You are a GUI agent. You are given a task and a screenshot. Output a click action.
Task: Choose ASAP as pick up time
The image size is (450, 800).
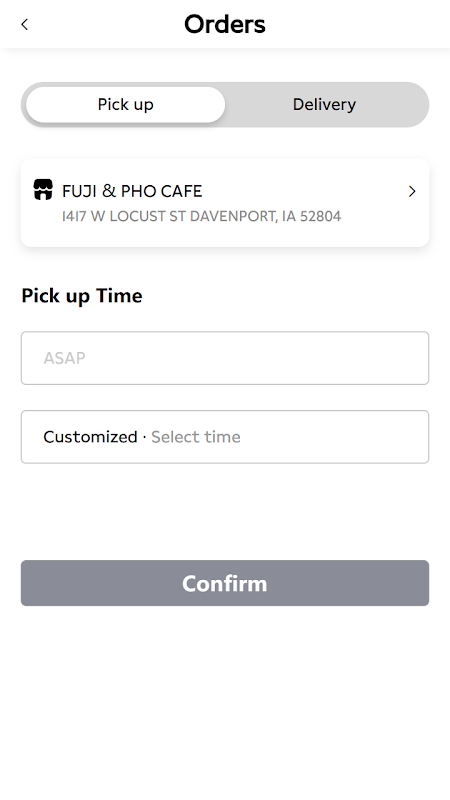click(225, 358)
